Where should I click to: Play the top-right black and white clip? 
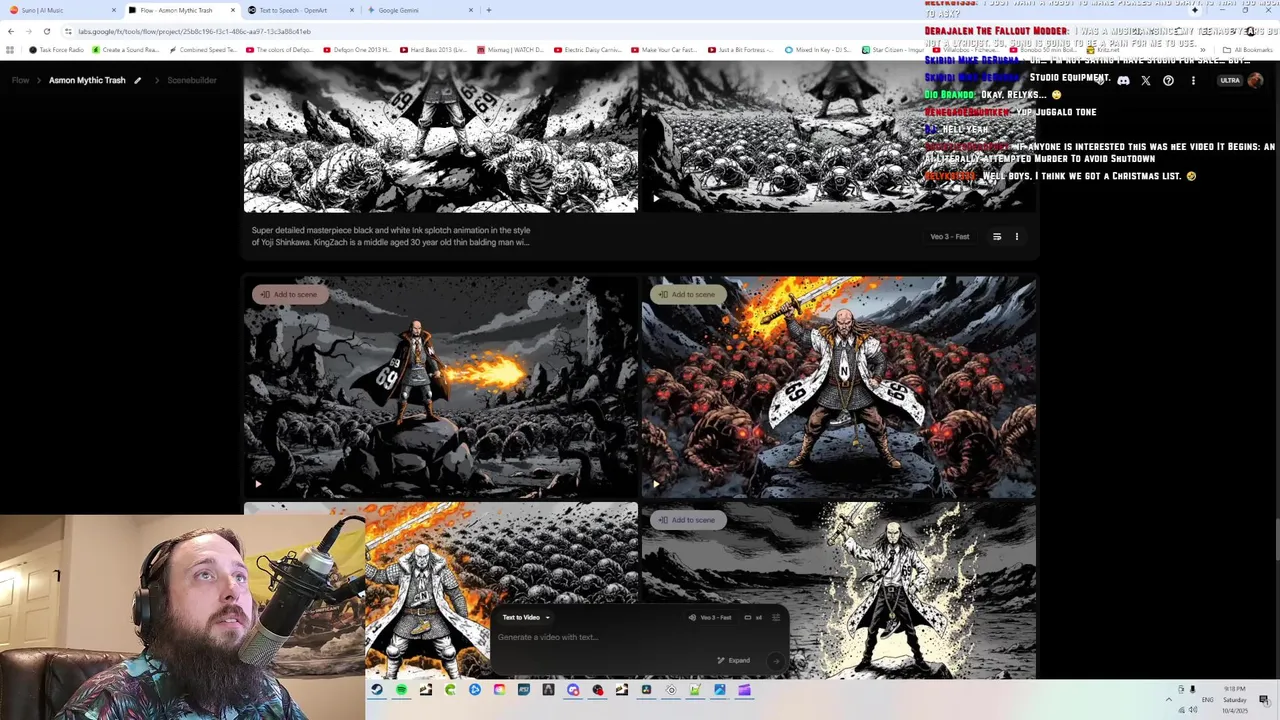pos(656,198)
